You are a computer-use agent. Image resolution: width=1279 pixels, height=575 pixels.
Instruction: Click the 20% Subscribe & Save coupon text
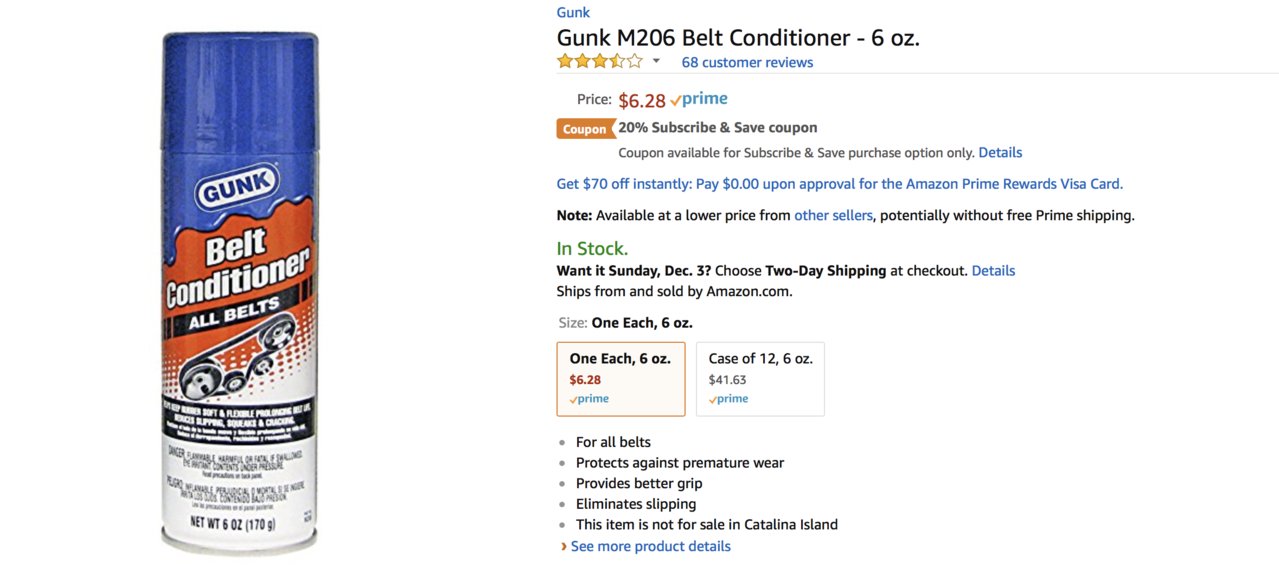pyautogui.click(x=718, y=128)
